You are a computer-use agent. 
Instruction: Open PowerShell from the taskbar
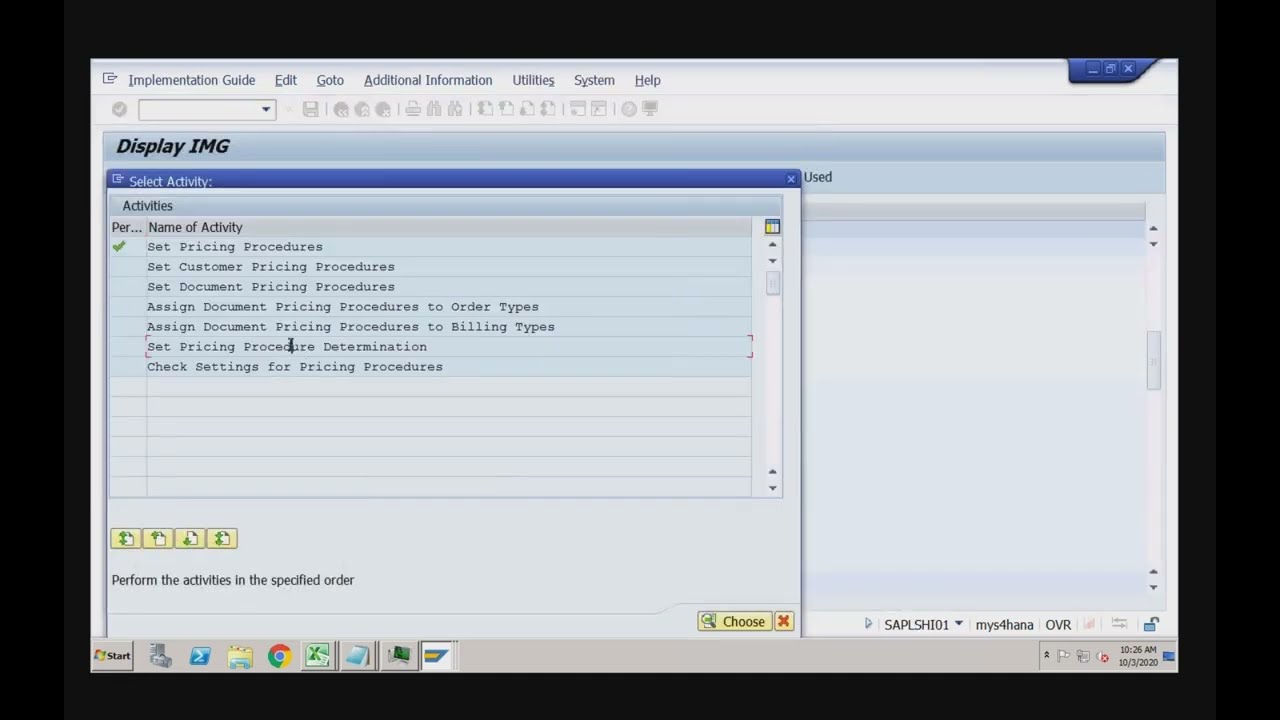[x=200, y=656]
